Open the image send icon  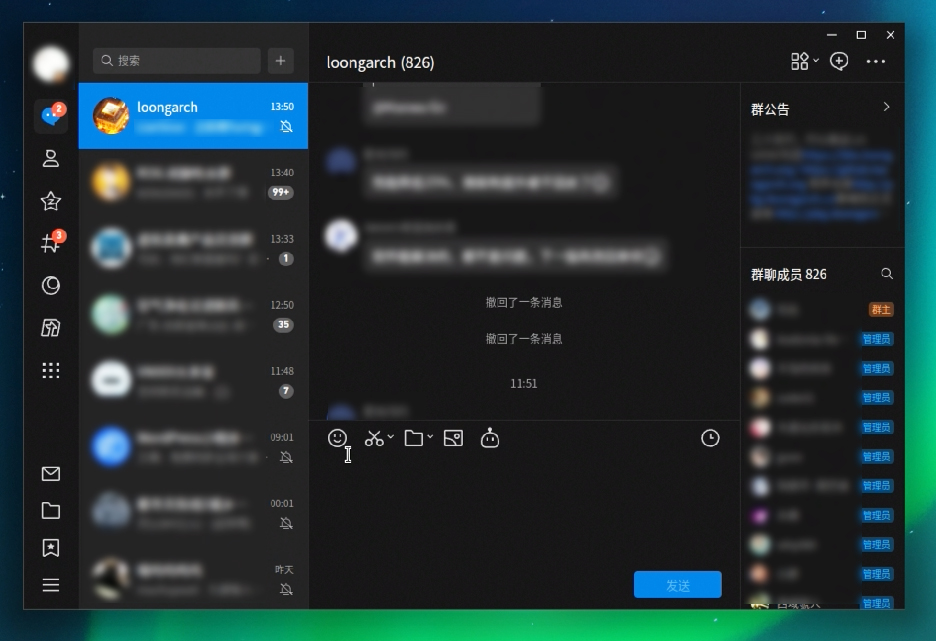tap(453, 438)
